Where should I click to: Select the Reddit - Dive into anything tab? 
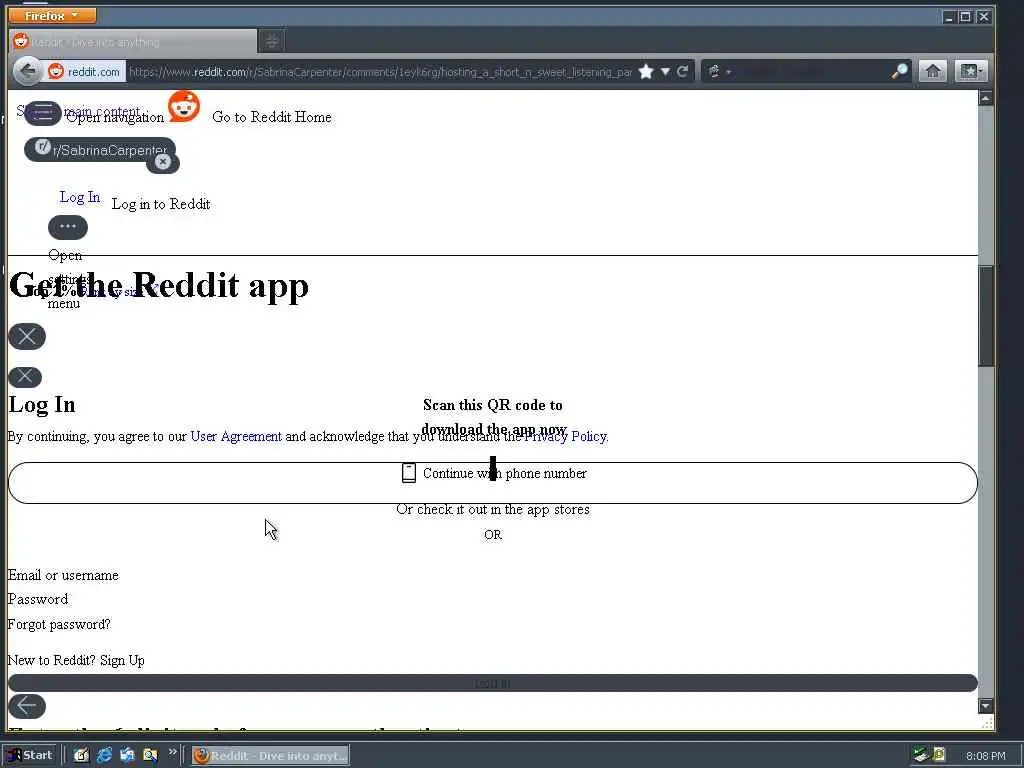point(134,42)
